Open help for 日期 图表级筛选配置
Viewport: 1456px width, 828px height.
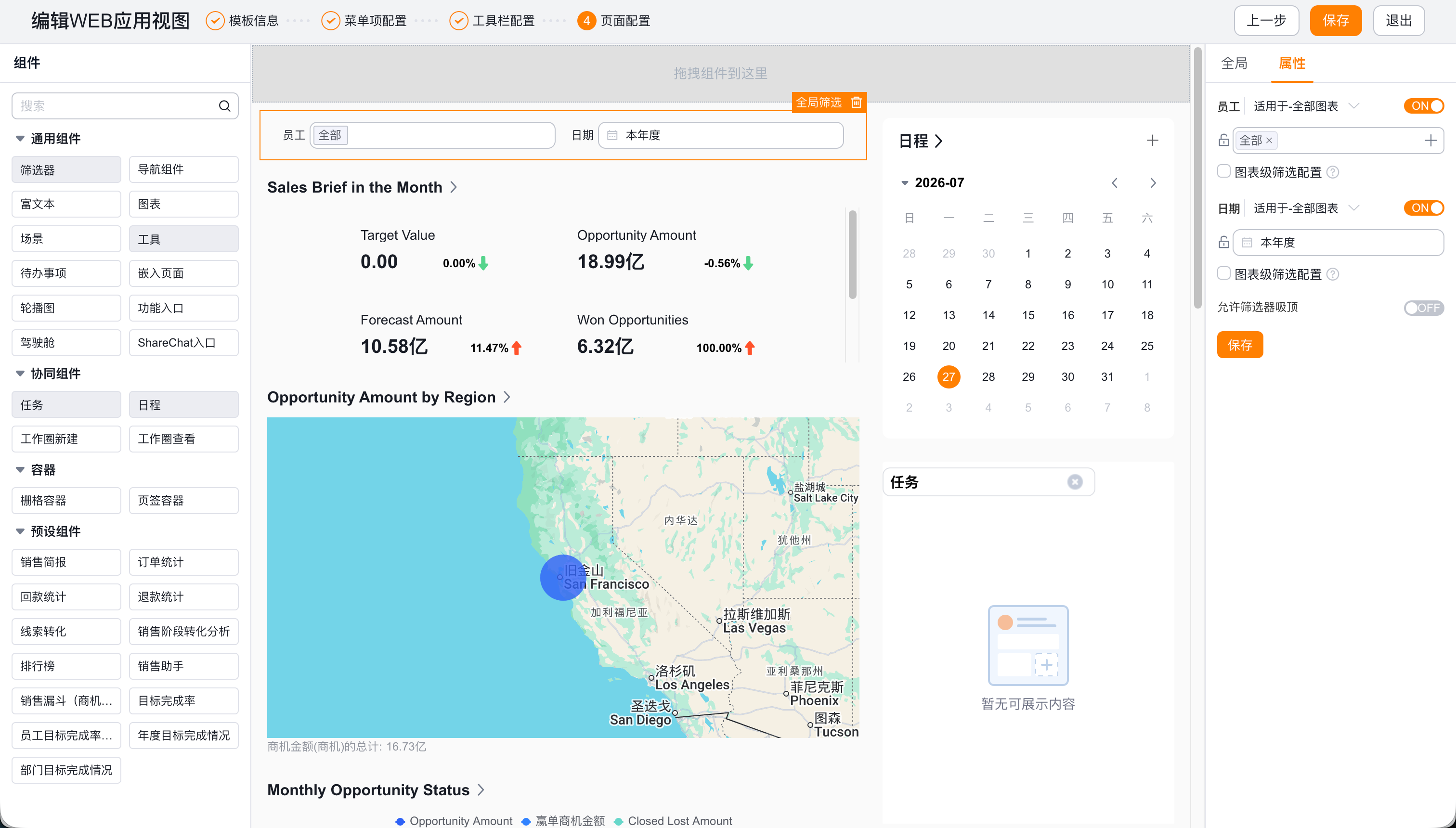(x=1333, y=275)
